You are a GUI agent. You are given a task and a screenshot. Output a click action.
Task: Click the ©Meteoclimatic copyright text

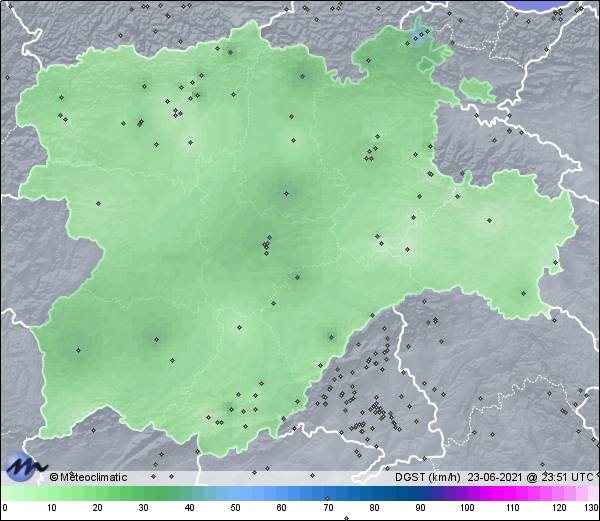88,477
